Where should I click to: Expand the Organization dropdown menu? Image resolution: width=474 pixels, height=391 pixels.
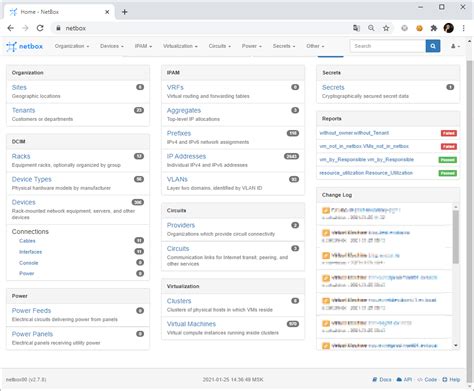(72, 46)
